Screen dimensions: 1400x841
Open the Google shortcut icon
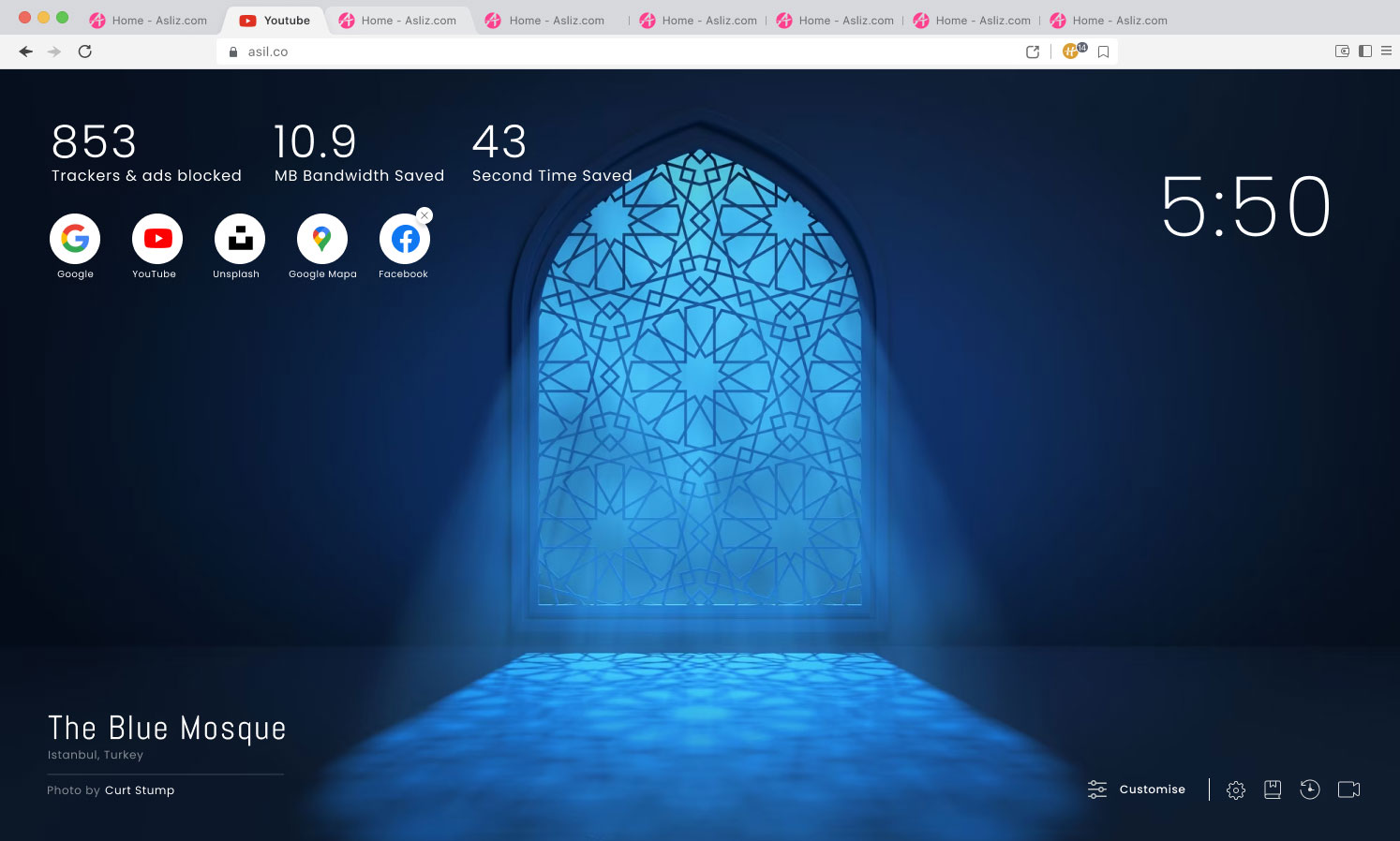(75, 239)
